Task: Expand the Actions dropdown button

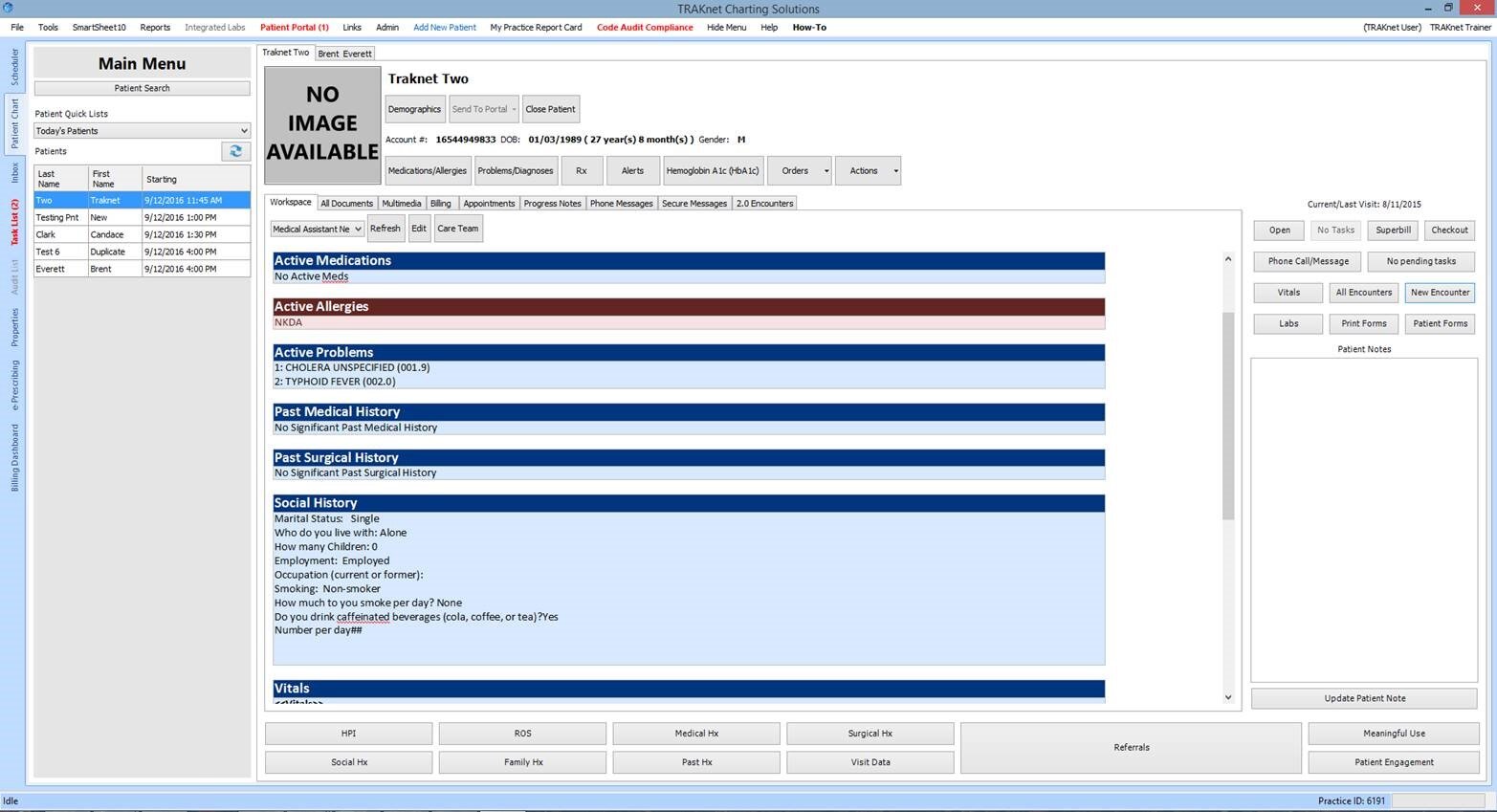Action: pos(895,171)
